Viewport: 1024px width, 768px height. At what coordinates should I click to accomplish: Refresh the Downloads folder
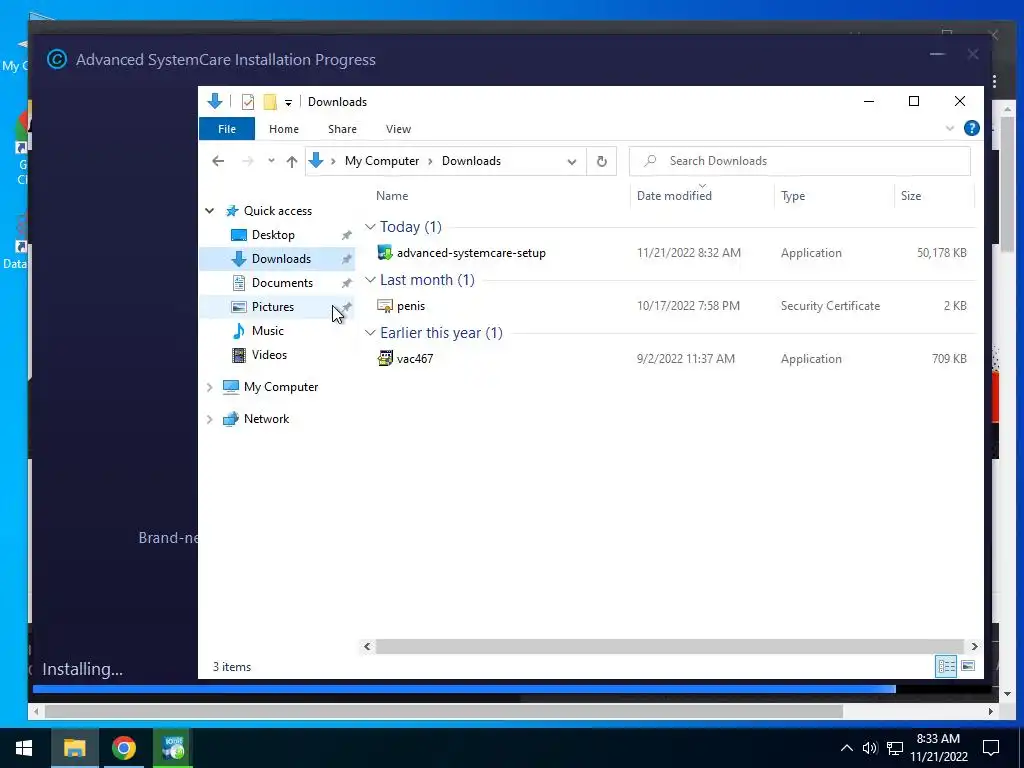click(x=601, y=161)
